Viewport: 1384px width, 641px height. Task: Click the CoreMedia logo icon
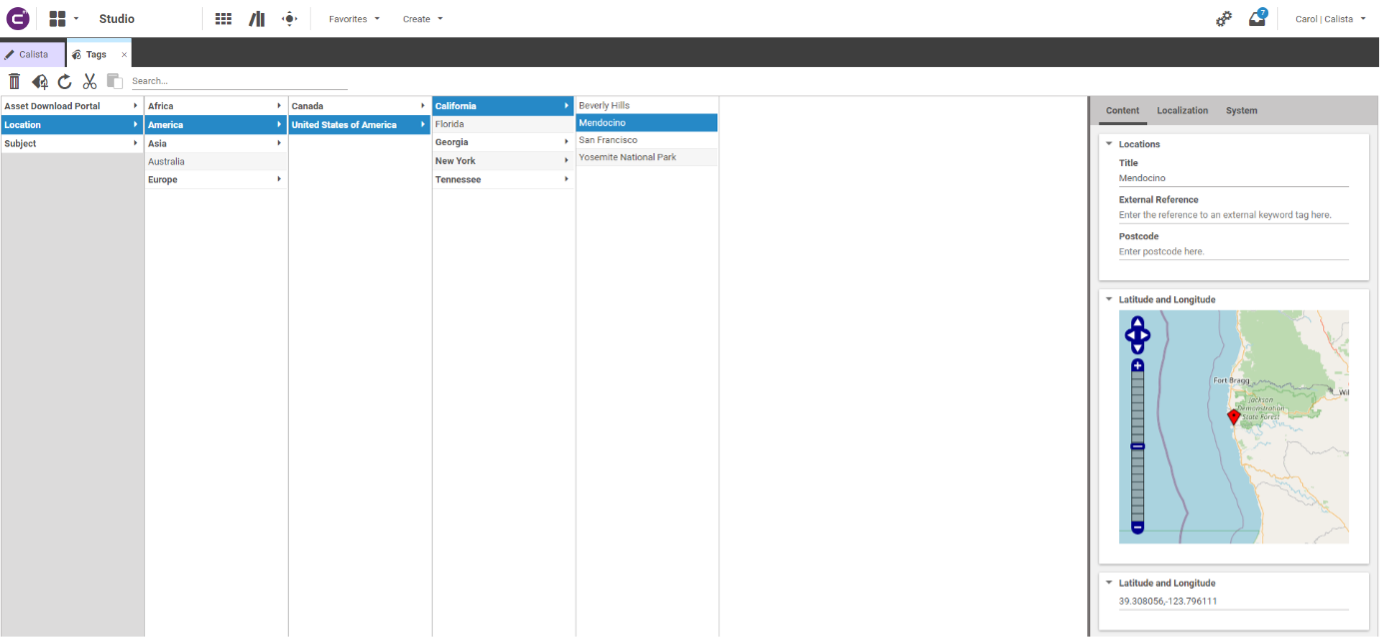pyautogui.click(x=18, y=18)
